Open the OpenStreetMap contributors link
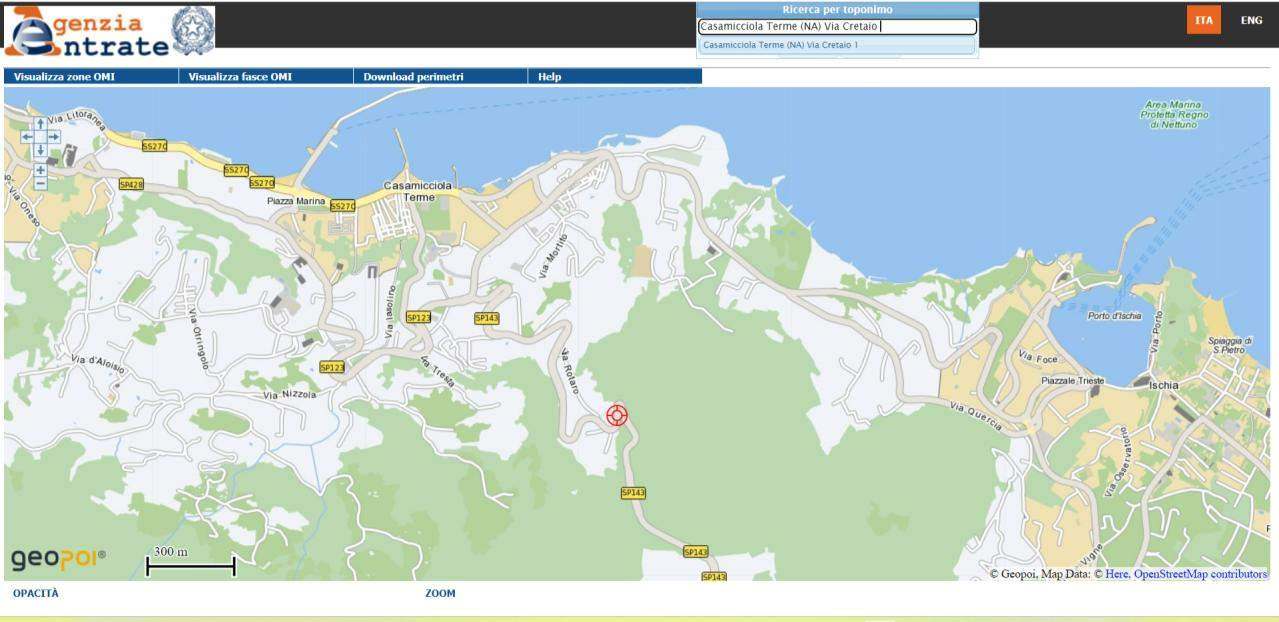 [1200, 574]
